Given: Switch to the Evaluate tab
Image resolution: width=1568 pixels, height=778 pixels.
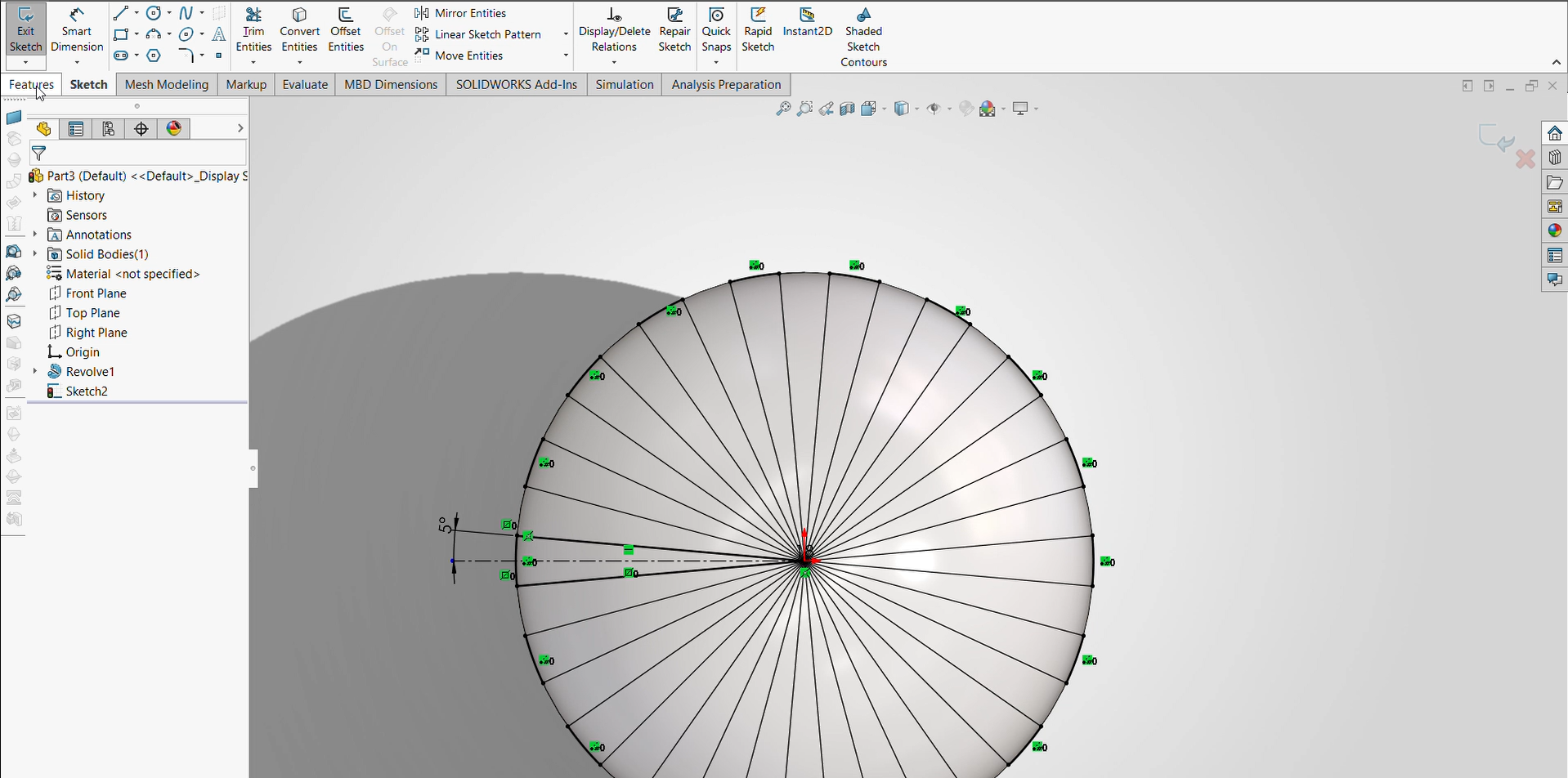Looking at the screenshot, I should tap(305, 84).
